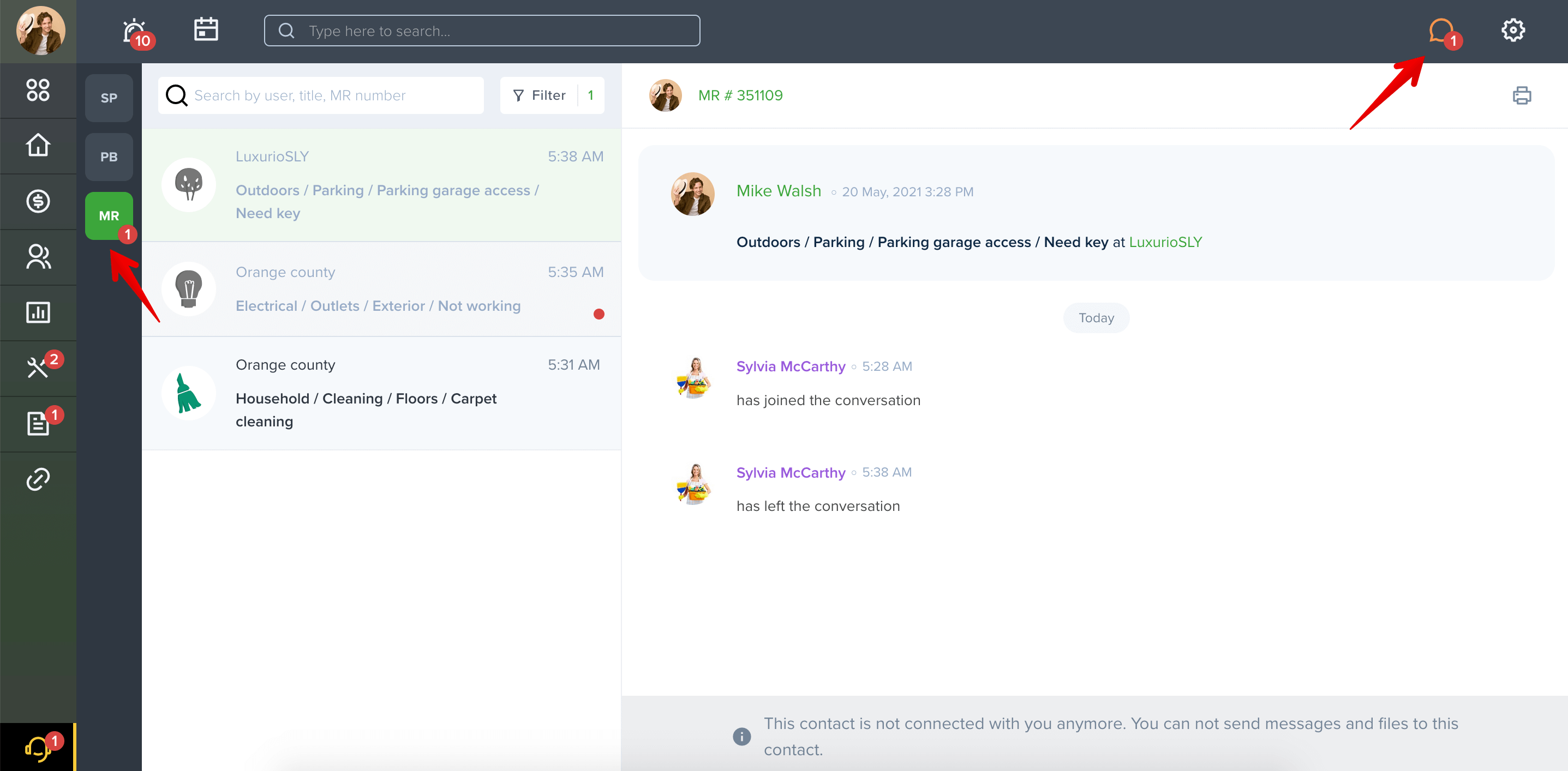Click the info icon in bottom notice

741,736
